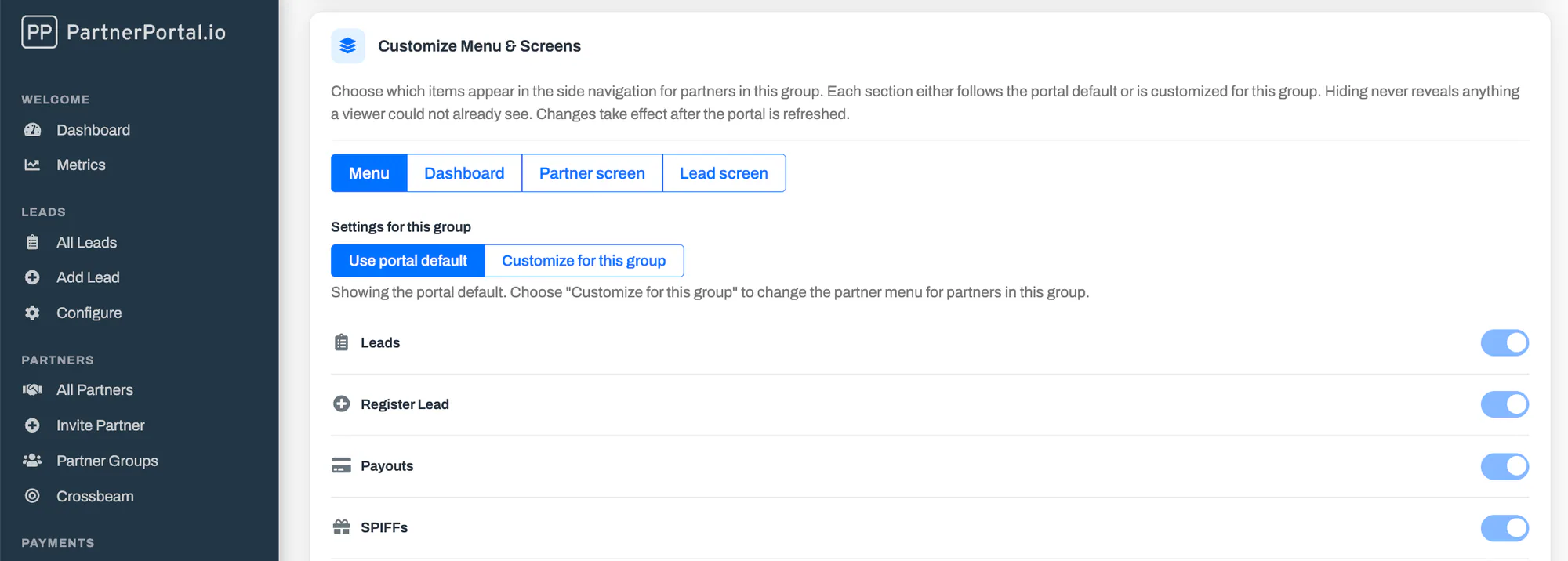Open the Configure page

89,313
